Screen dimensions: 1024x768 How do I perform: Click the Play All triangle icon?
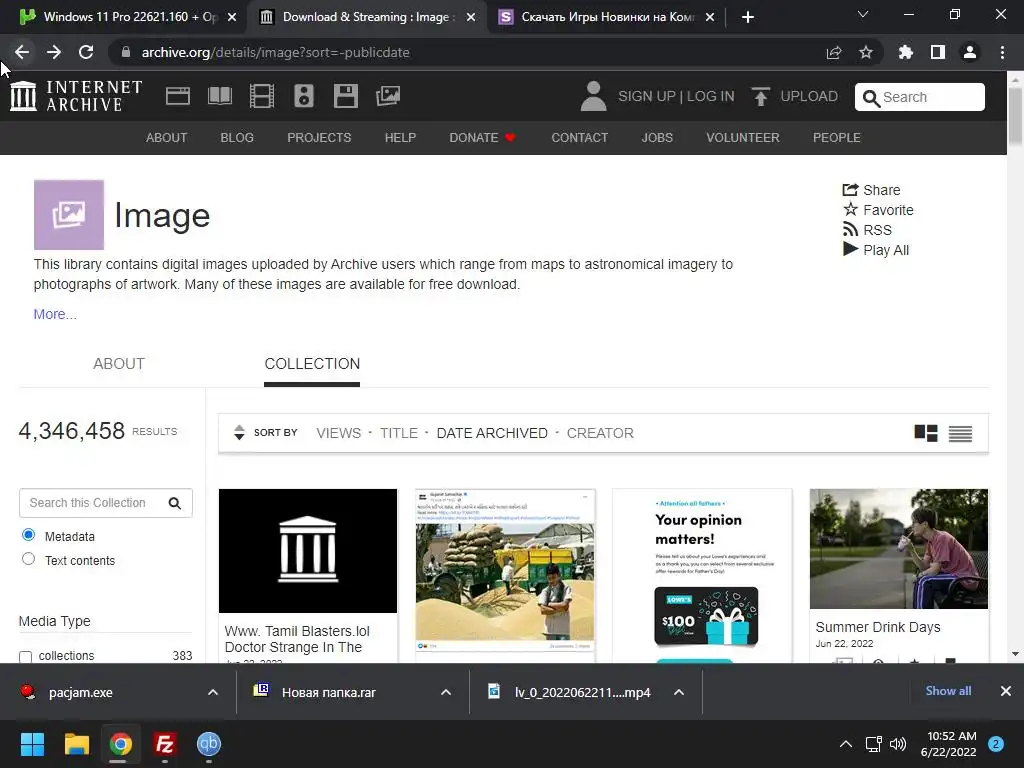[x=850, y=249]
